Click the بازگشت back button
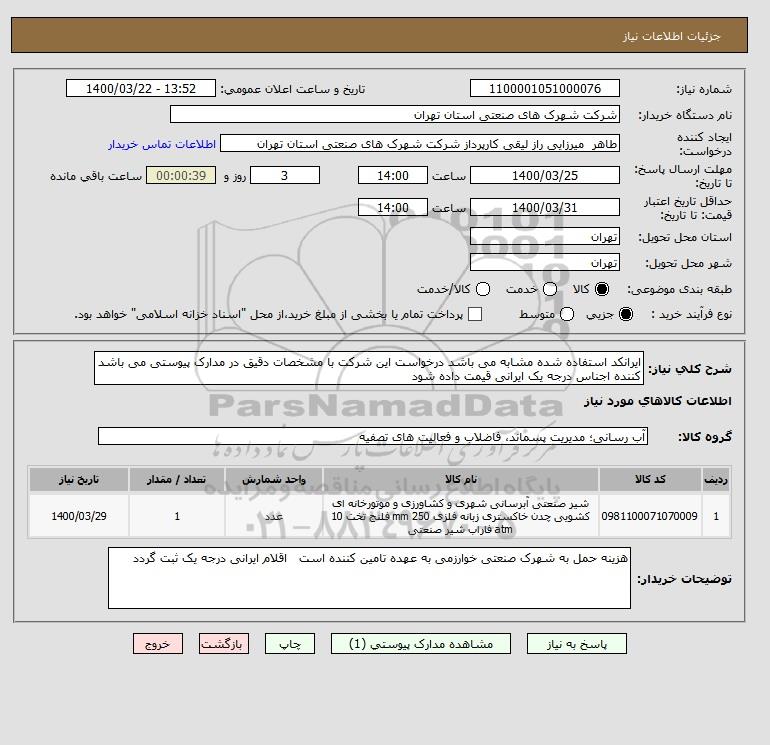This screenshot has width=770, height=745. (x=224, y=644)
